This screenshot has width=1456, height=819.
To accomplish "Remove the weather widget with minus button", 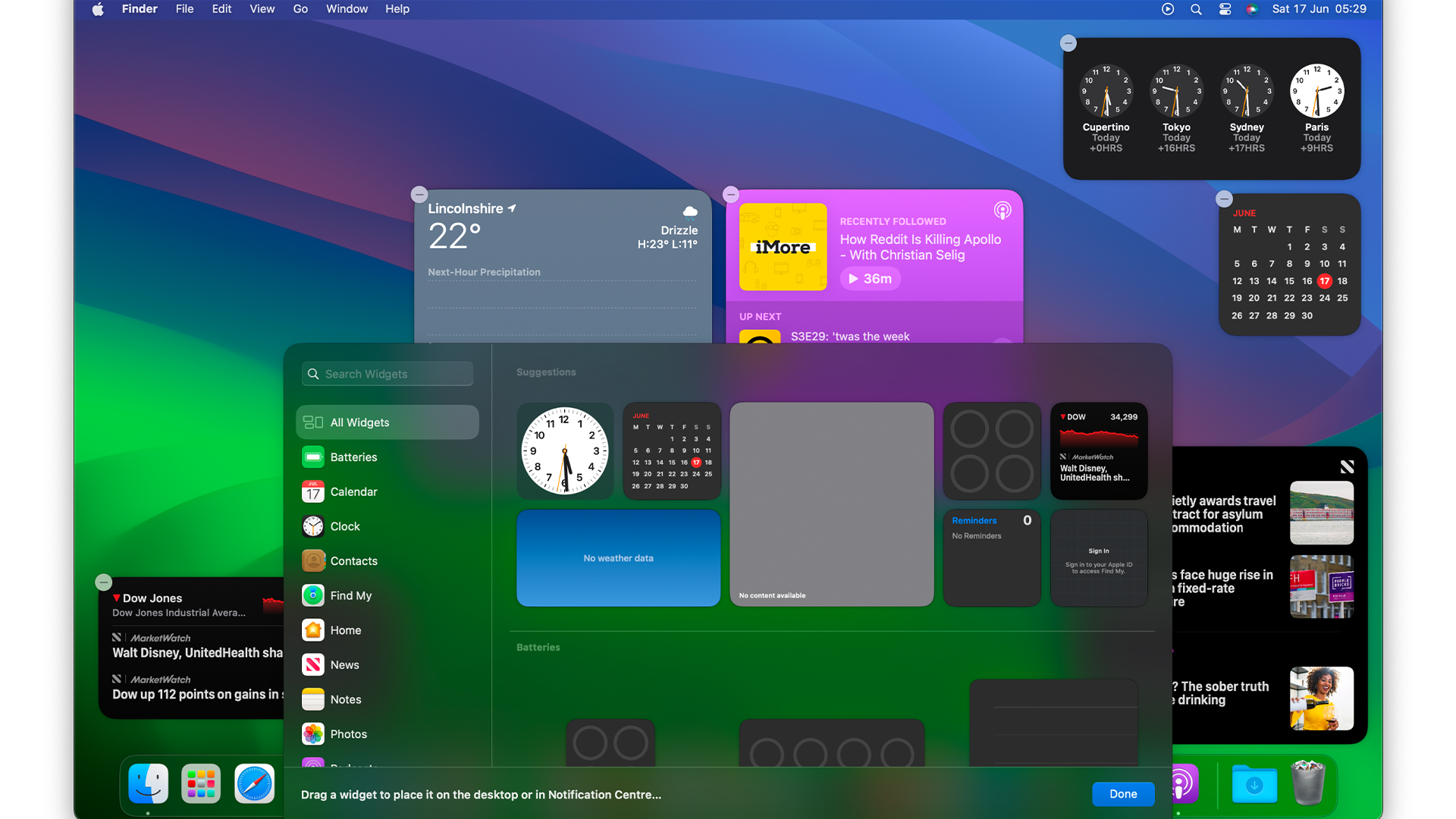I will pos(418,193).
